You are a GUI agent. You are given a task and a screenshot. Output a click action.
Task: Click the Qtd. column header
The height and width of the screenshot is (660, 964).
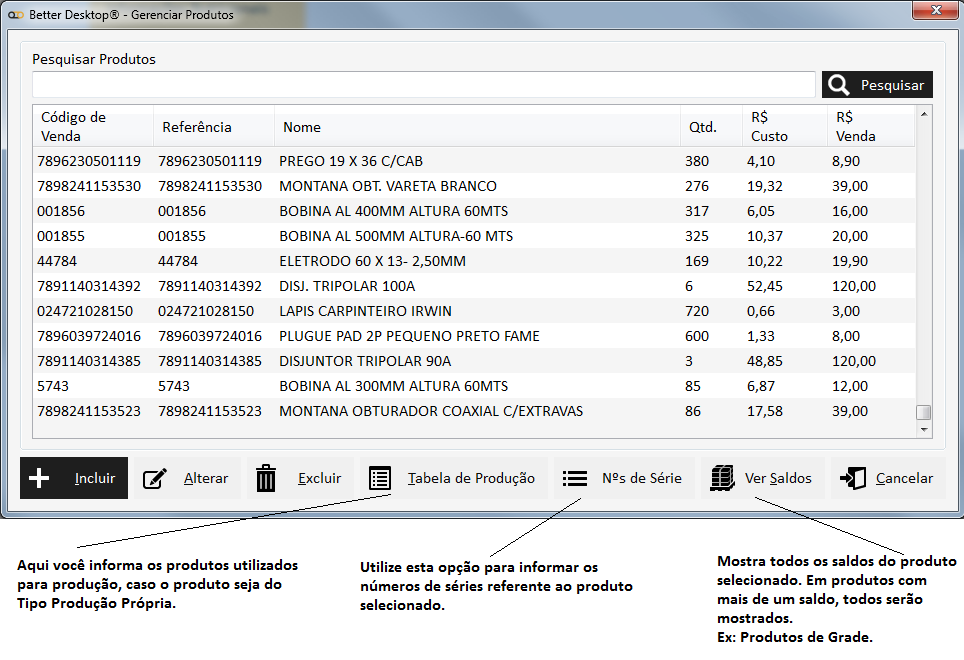(x=703, y=127)
